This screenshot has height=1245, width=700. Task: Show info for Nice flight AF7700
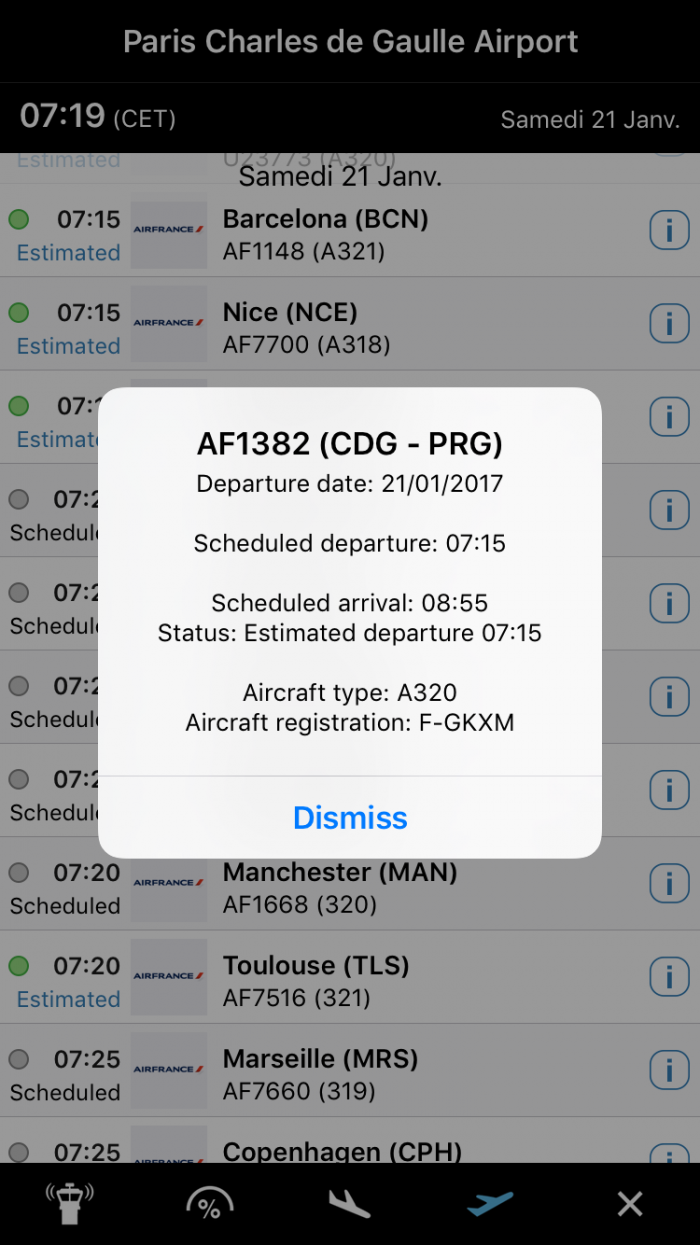point(669,324)
